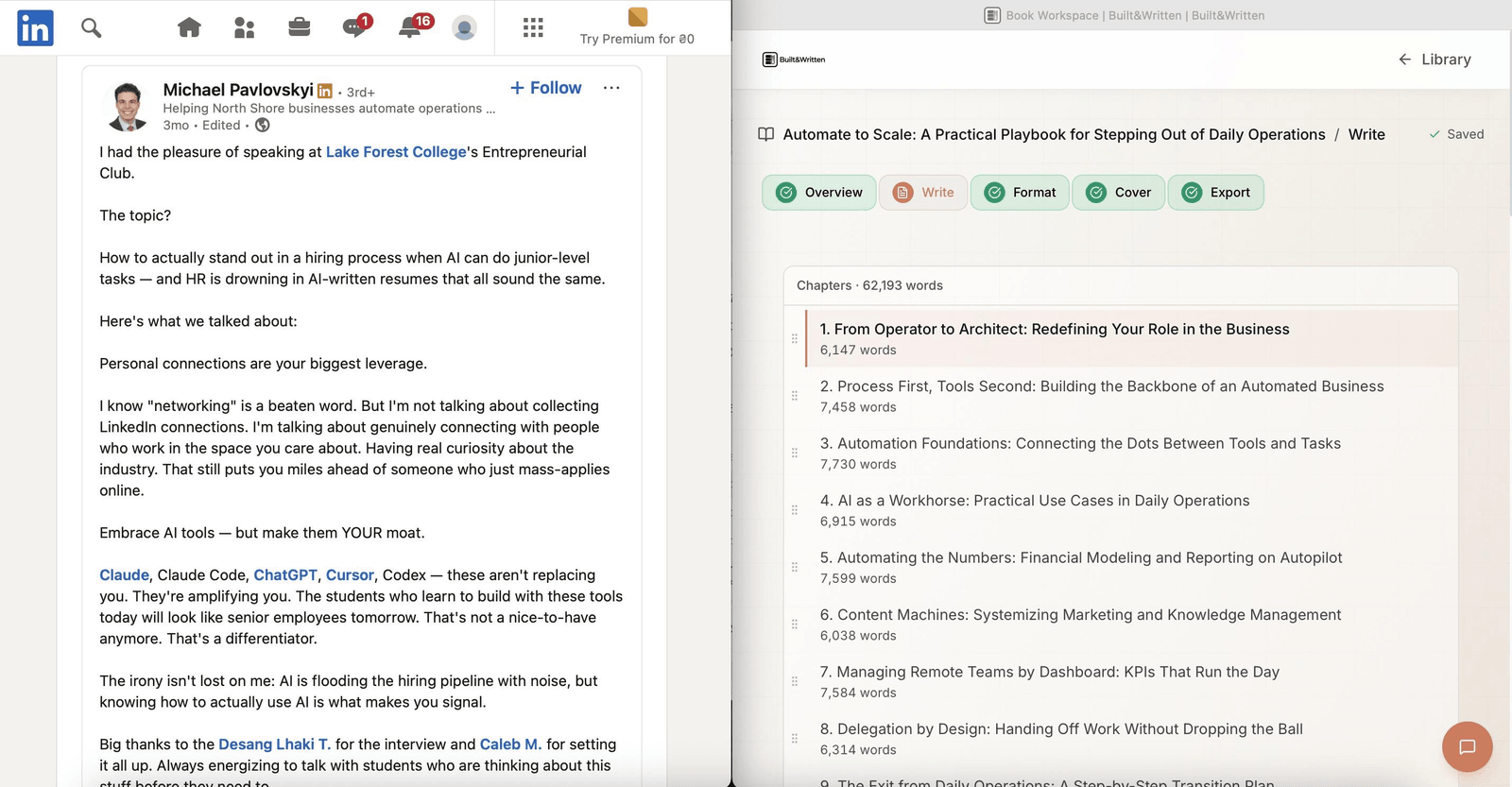Open Desang Lhaki T. profile link
Image resolution: width=1512 pixels, height=787 pixels.
click(x=274, y=744)
